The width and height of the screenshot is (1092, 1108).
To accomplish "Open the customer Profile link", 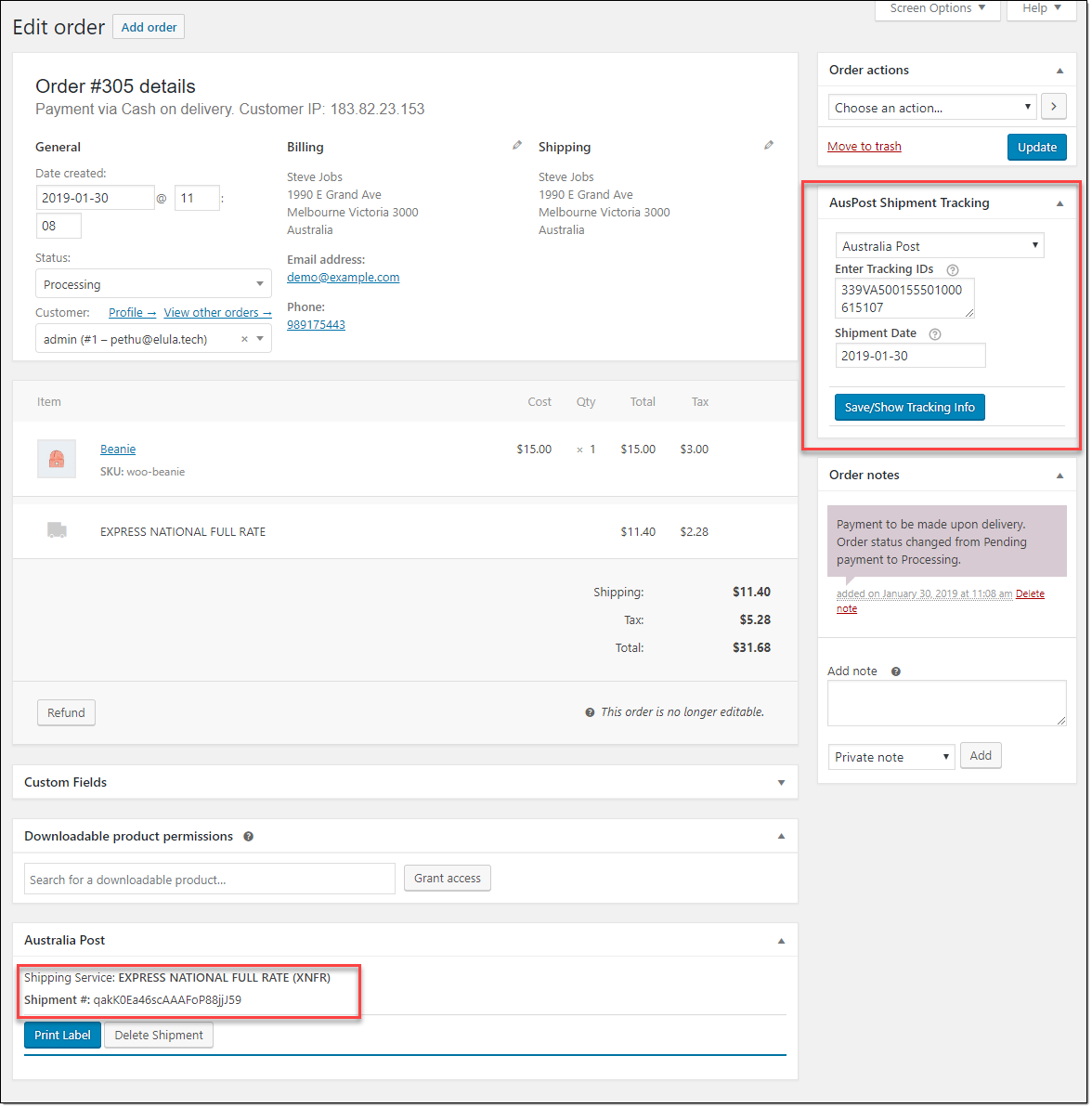I will click(x=132, y=312).
